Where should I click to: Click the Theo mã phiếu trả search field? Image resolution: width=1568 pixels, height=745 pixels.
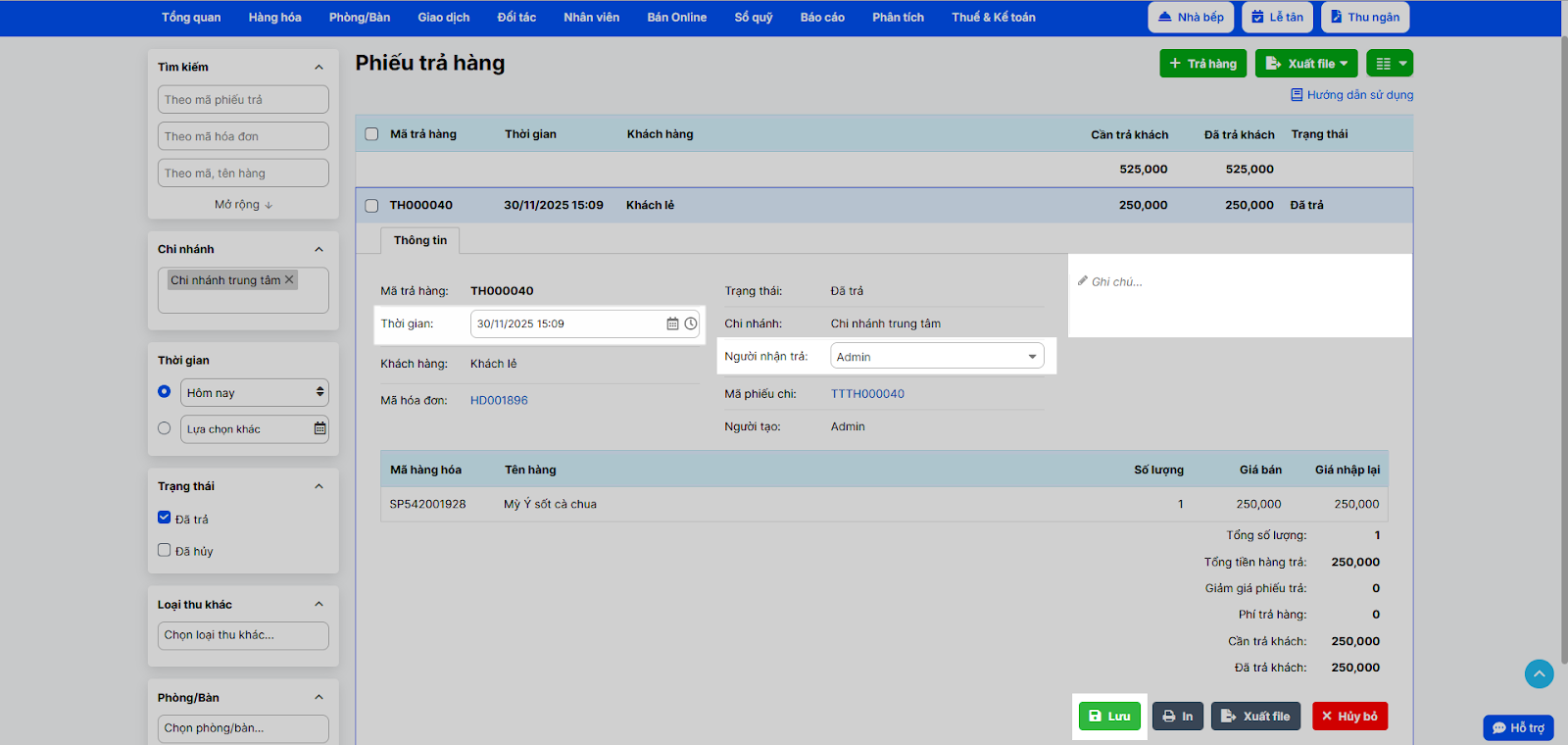click(x=243, y=100)
